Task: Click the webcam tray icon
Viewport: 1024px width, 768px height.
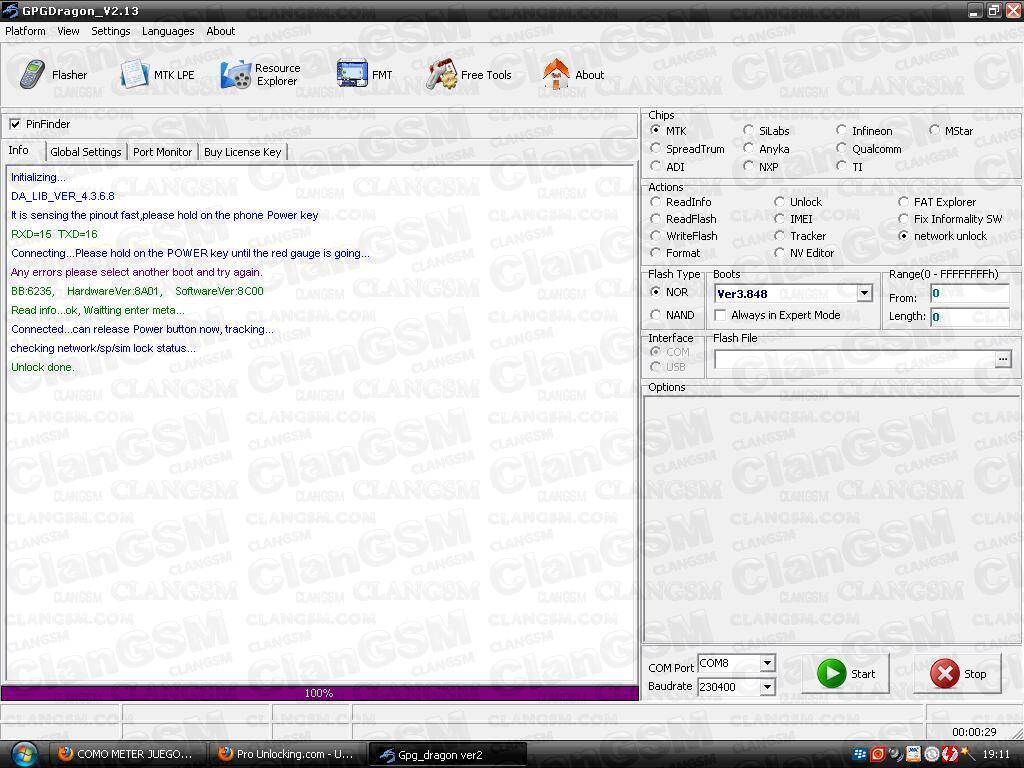Action: coord(895,754)
